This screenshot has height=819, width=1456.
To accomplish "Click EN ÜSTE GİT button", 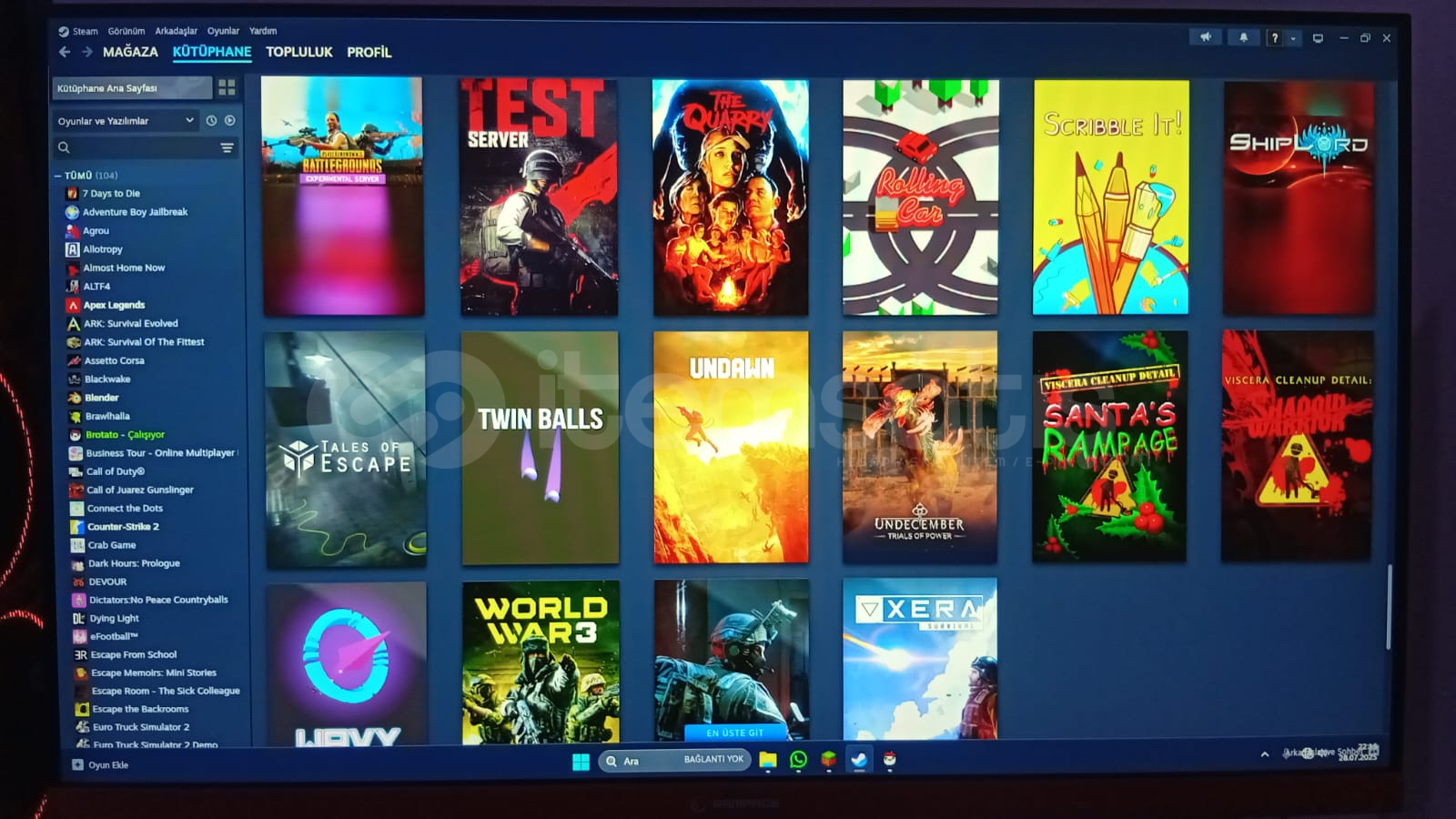I will click(x=734, y=733).
